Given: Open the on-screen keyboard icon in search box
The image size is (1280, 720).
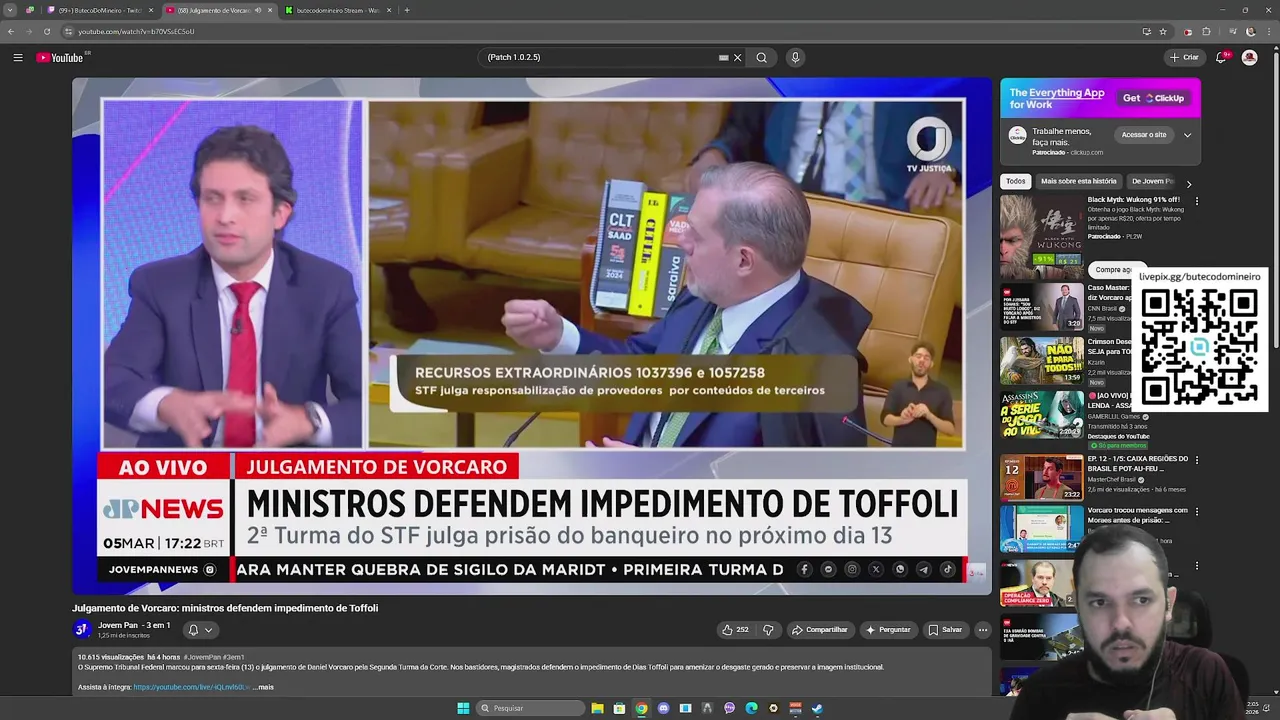Looking at the screenshot, I should point(723,58).
